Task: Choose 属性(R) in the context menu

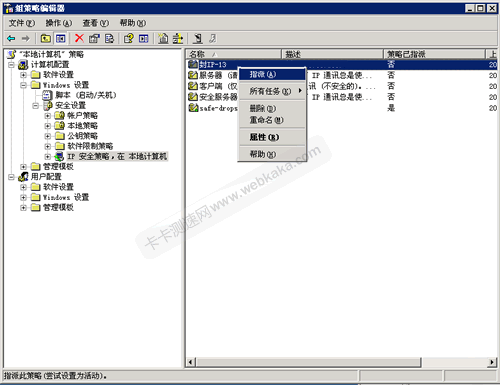Action: point(272,137)
